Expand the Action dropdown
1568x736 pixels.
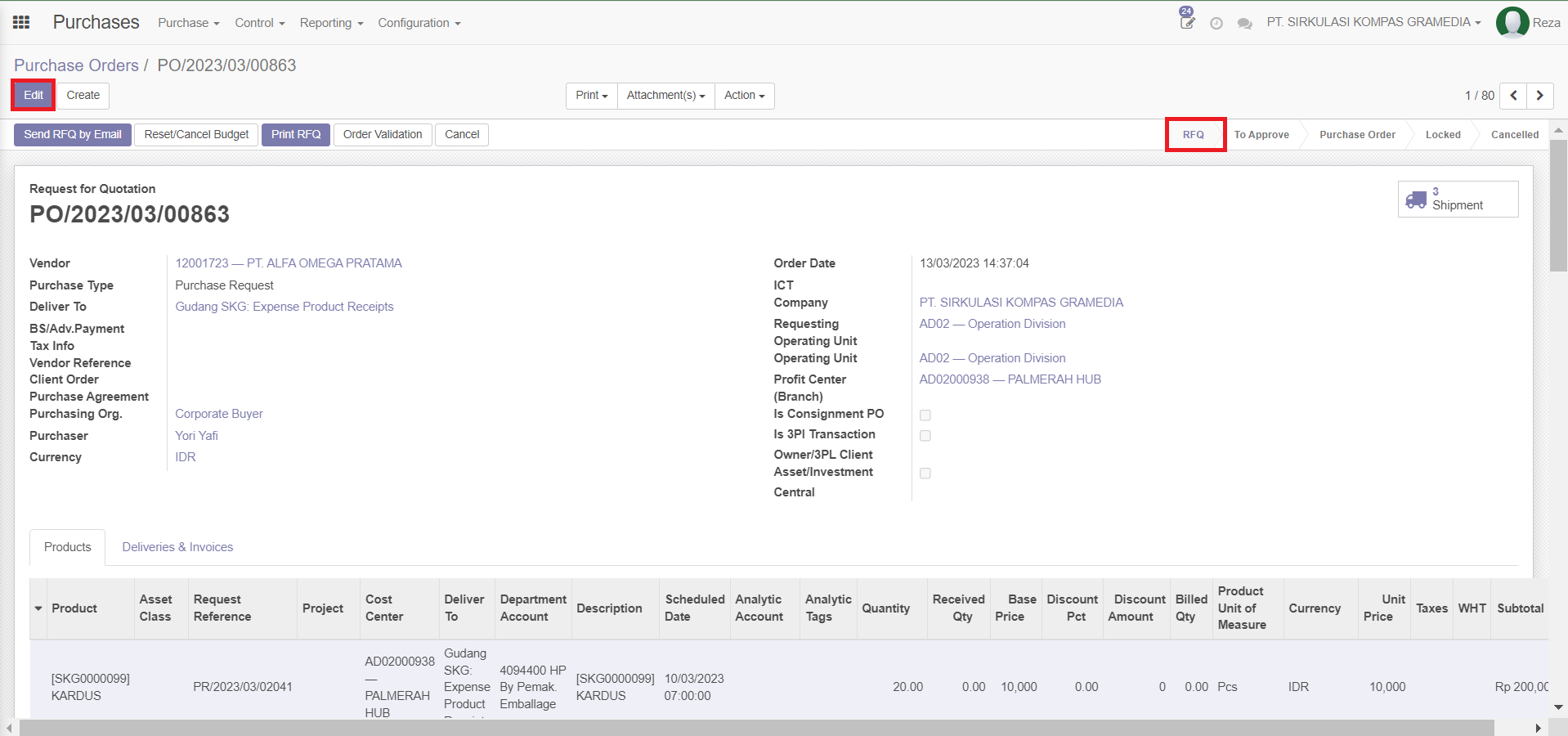pyautogui.click(x=745, y=96)
